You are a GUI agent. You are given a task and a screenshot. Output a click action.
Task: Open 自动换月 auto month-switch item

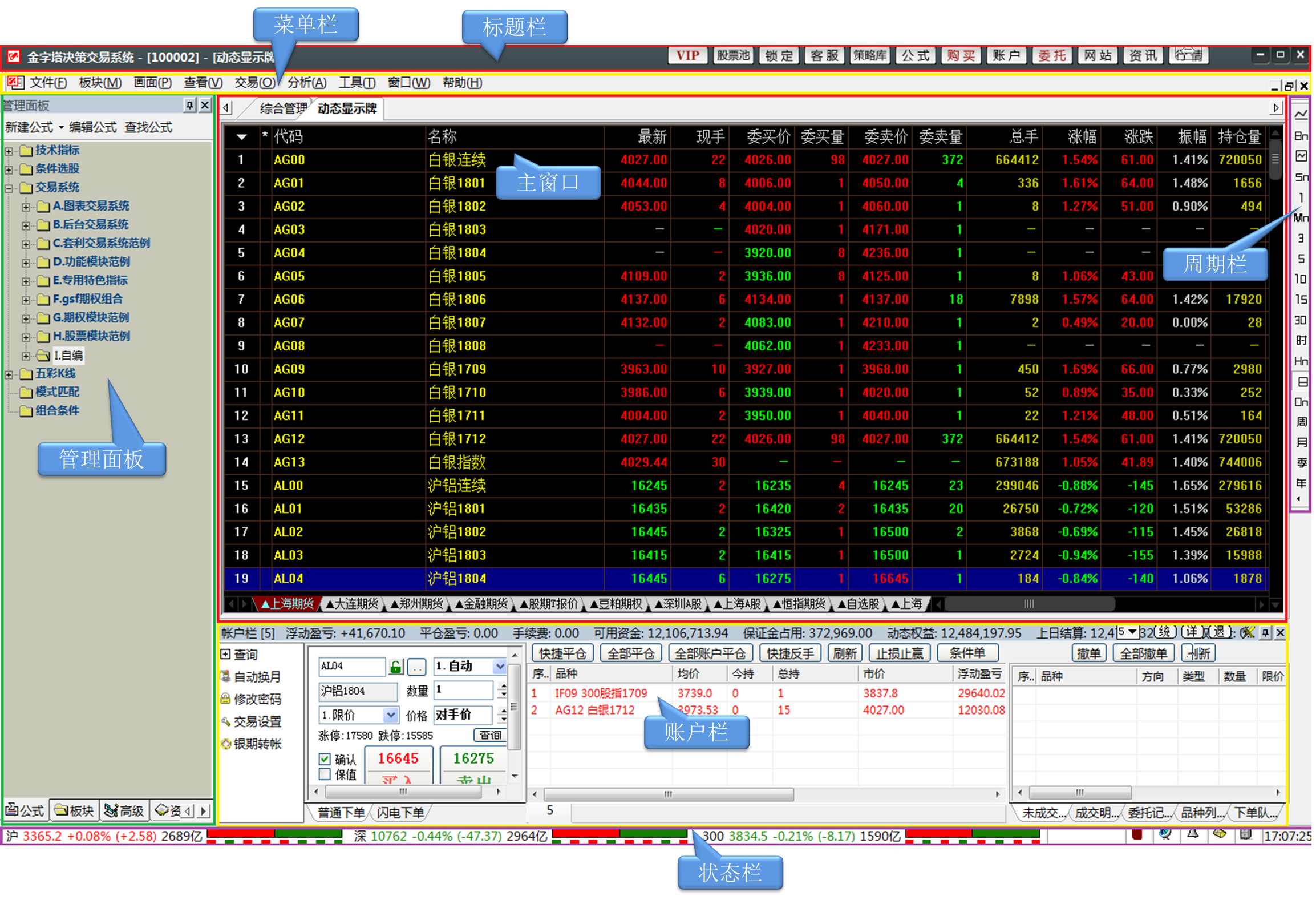[251, 677]
